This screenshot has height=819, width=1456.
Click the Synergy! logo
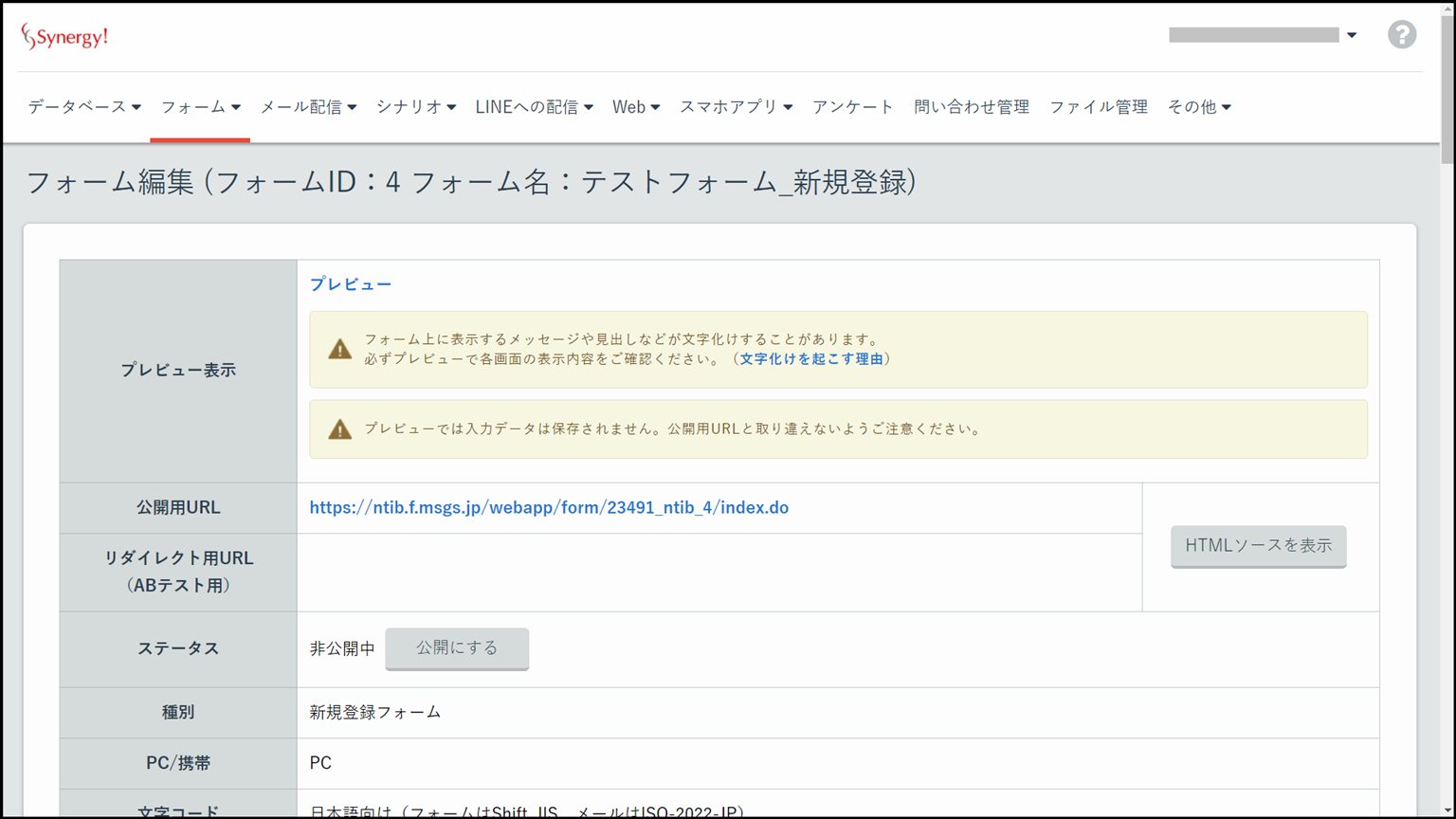[x=64, y=37]
